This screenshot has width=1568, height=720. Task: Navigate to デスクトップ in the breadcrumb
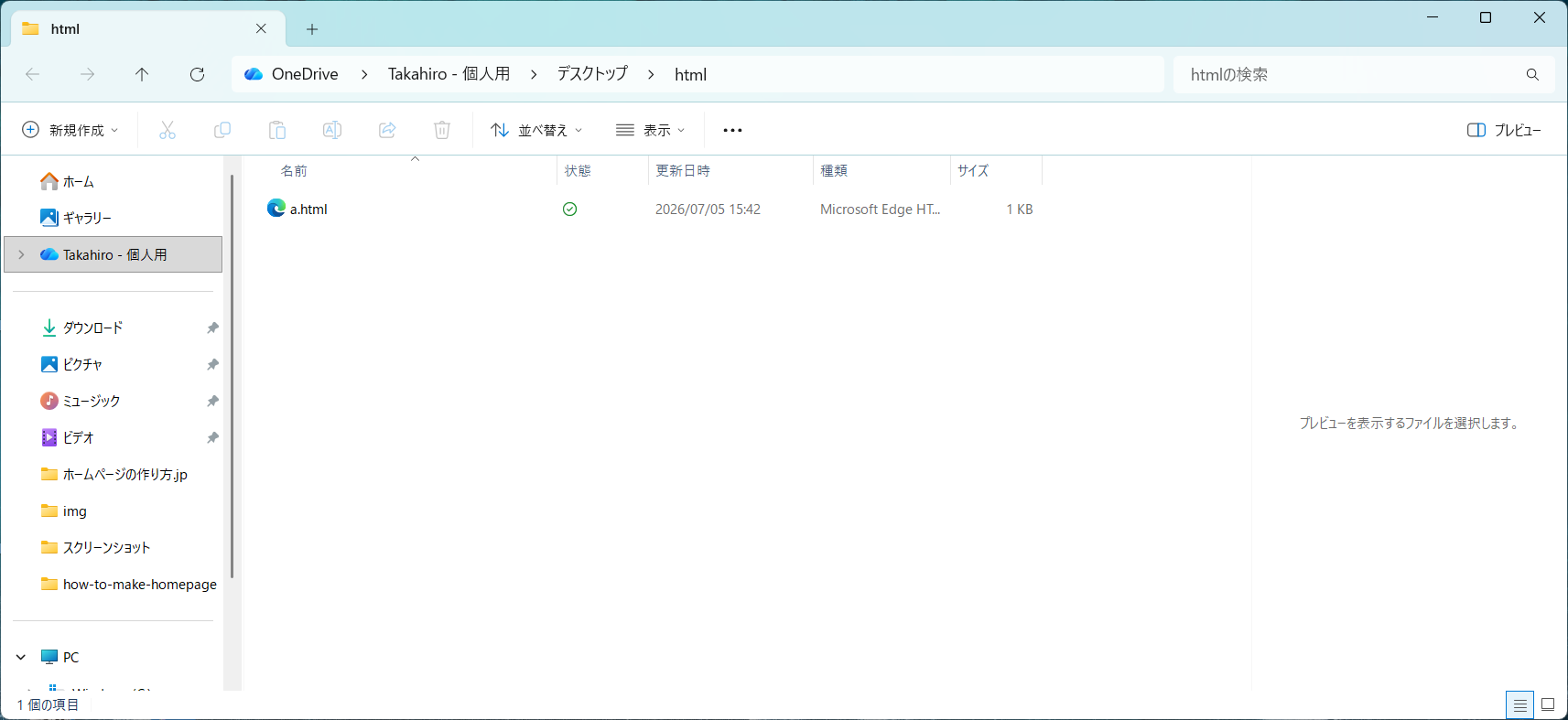(x=592, y=74)
